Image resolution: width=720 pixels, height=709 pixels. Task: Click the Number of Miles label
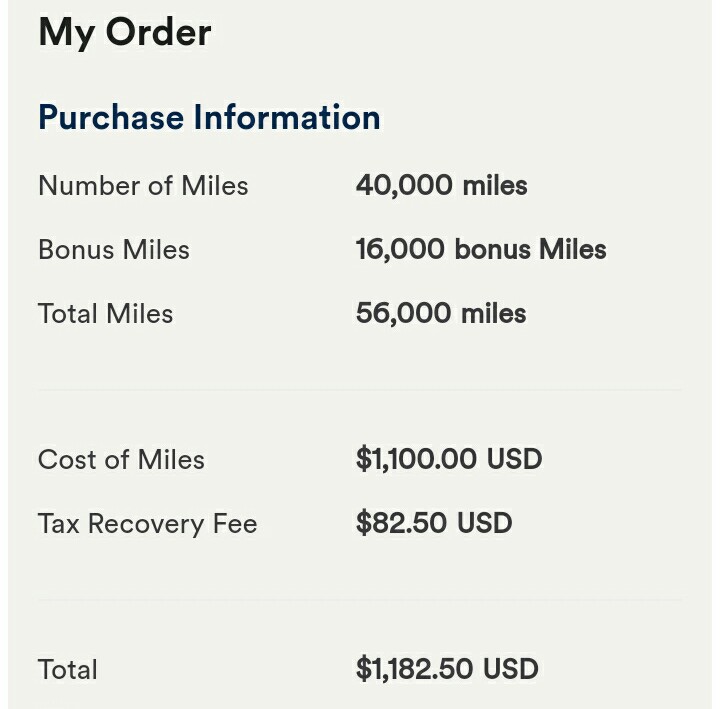(143, 186)
